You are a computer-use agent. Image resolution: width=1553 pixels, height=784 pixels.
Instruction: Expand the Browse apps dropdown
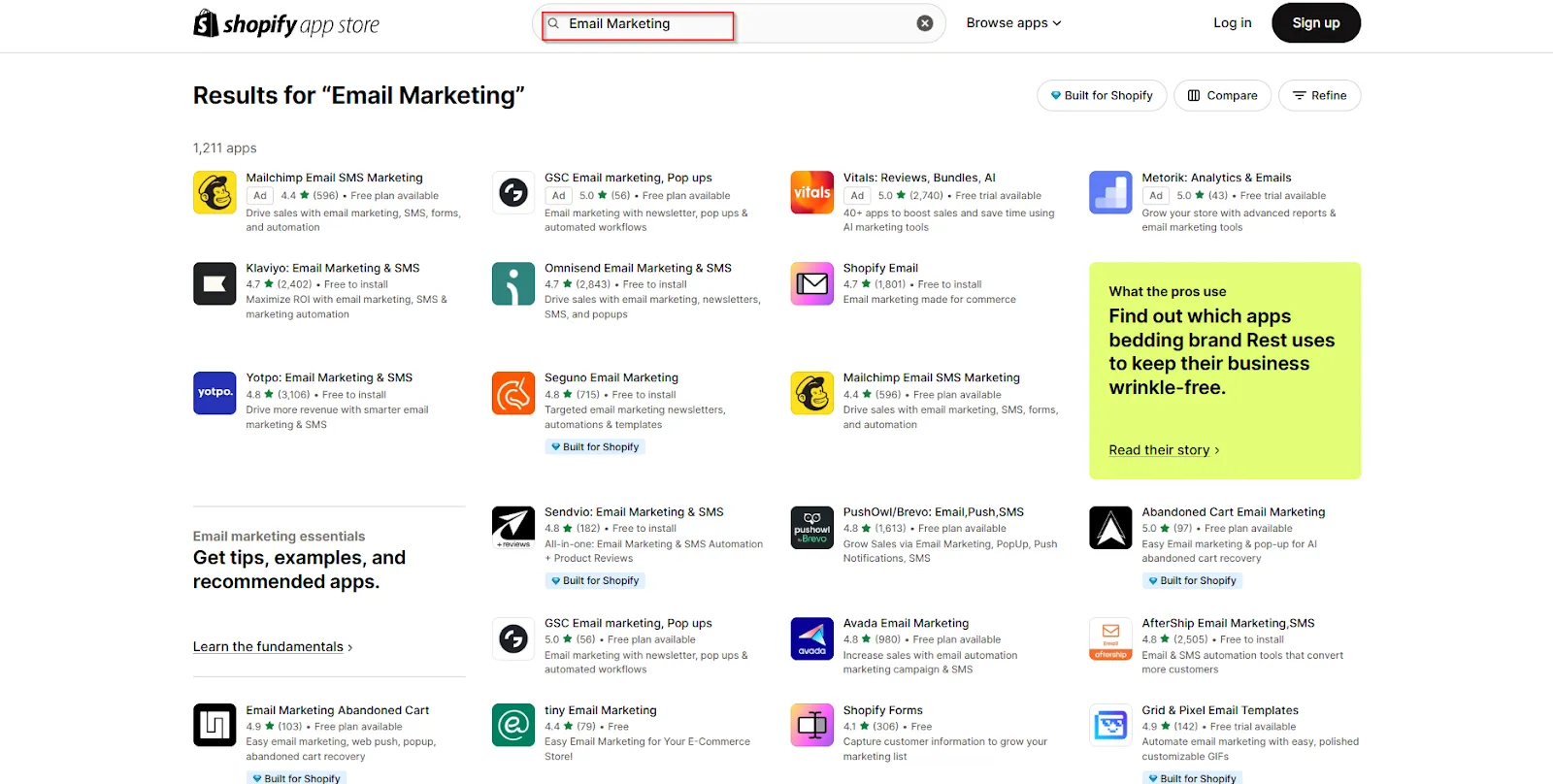[x=1013, y=23]
